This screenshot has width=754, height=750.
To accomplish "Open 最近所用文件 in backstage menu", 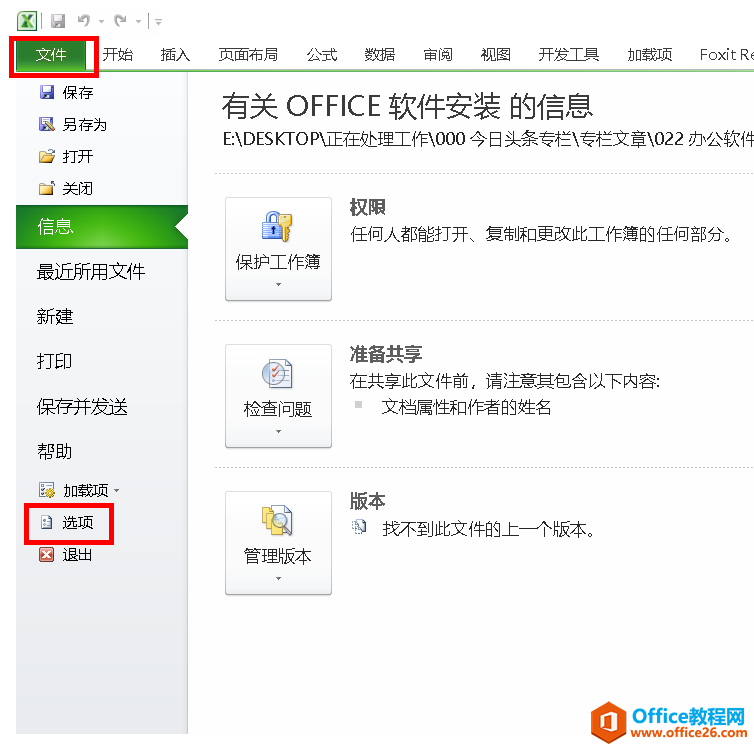I will pos(91,272).
